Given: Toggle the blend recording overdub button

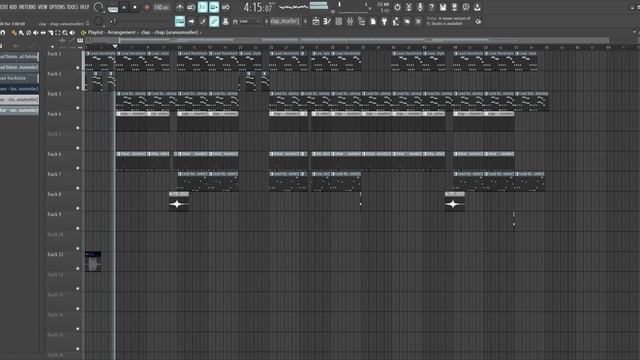Looking at the screenshot, I should point(214,7).
